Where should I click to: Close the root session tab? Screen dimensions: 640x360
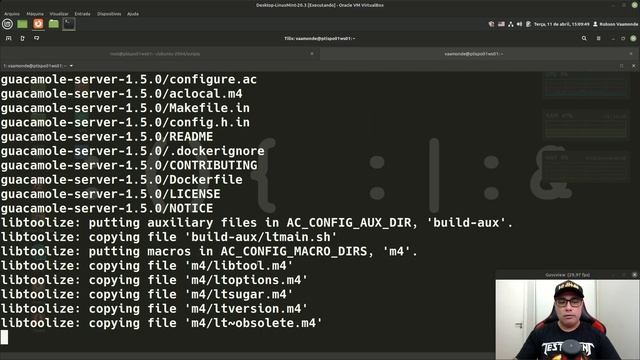pos(312,53)
